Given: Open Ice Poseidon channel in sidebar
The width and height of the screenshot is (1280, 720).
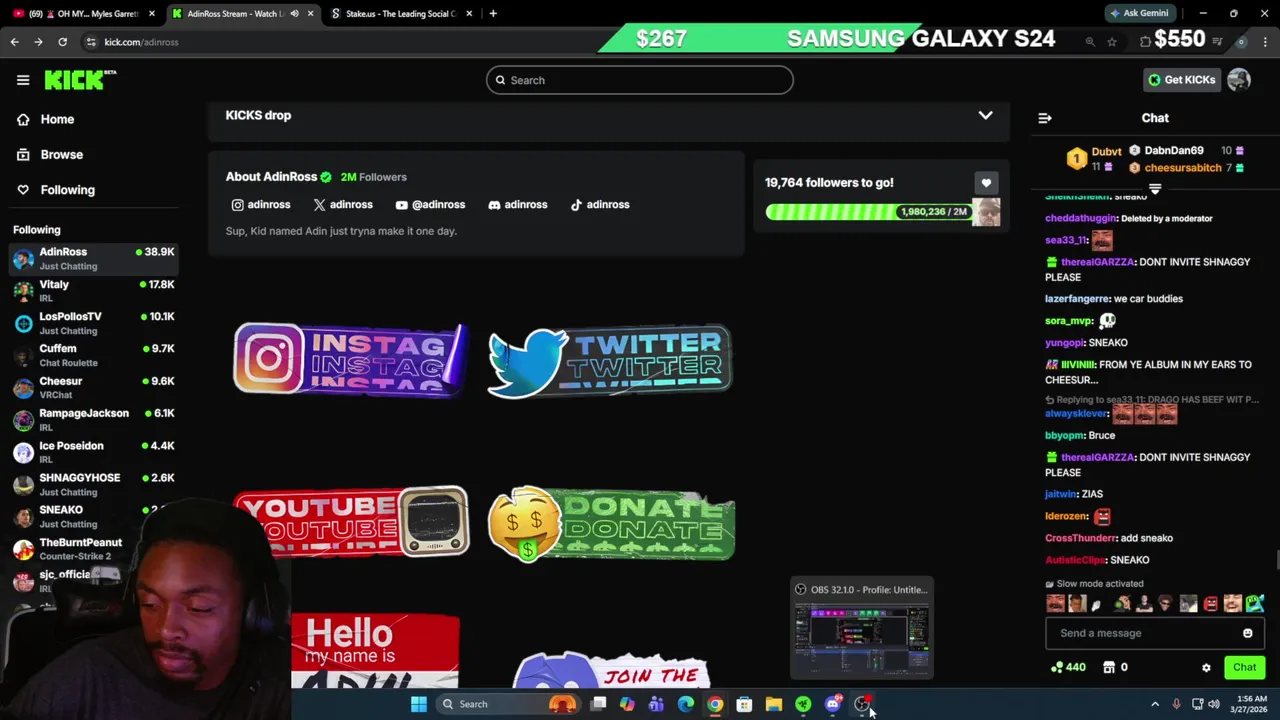Looking at the screenshot, I should 94,452.
